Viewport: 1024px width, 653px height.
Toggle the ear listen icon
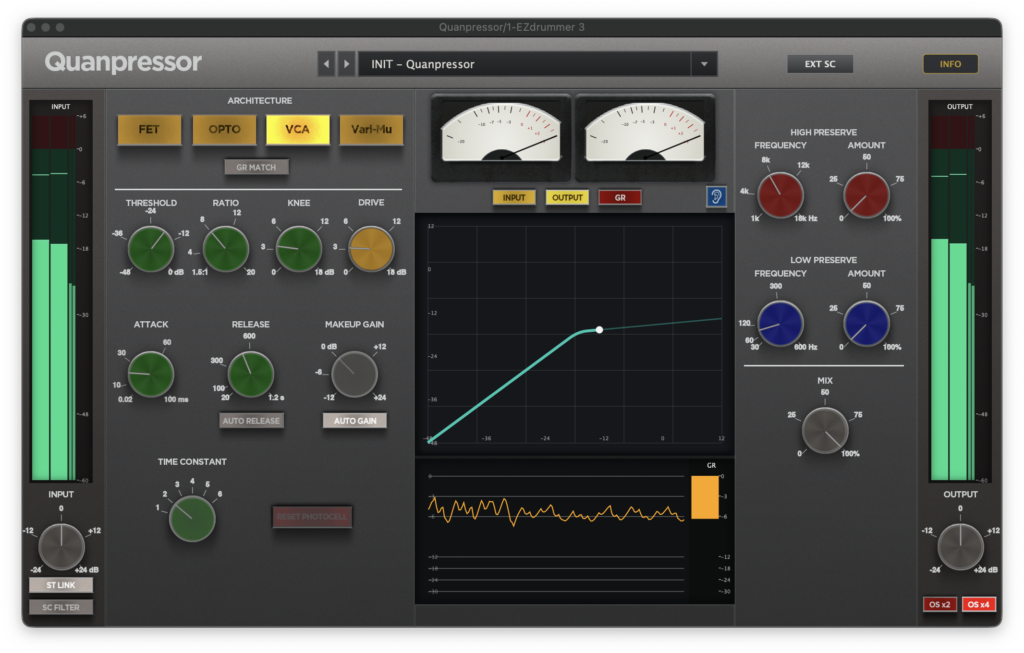point(716,197)
